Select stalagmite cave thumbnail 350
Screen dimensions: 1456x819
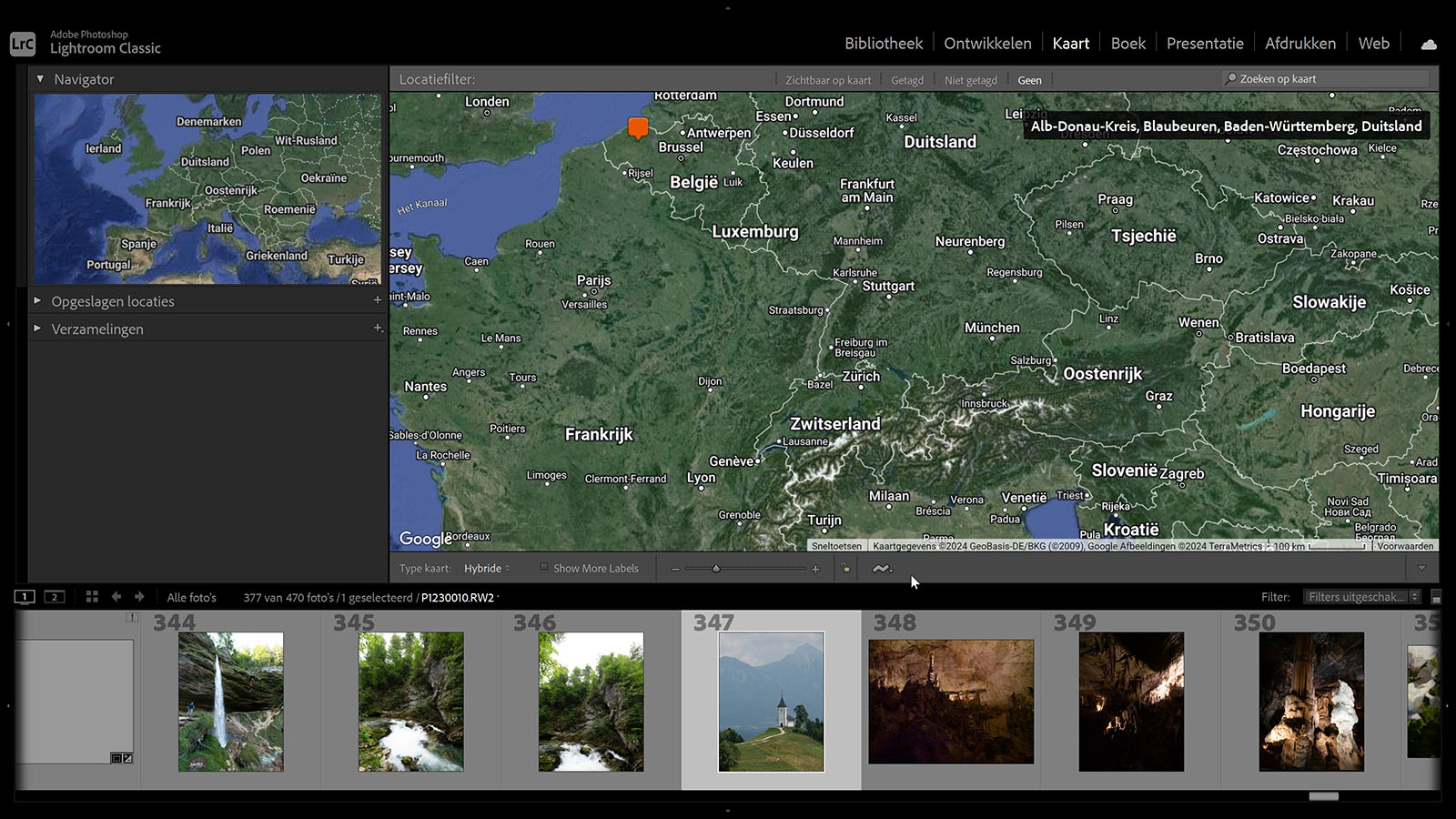pyautogui.click(x=1311, y=702)
